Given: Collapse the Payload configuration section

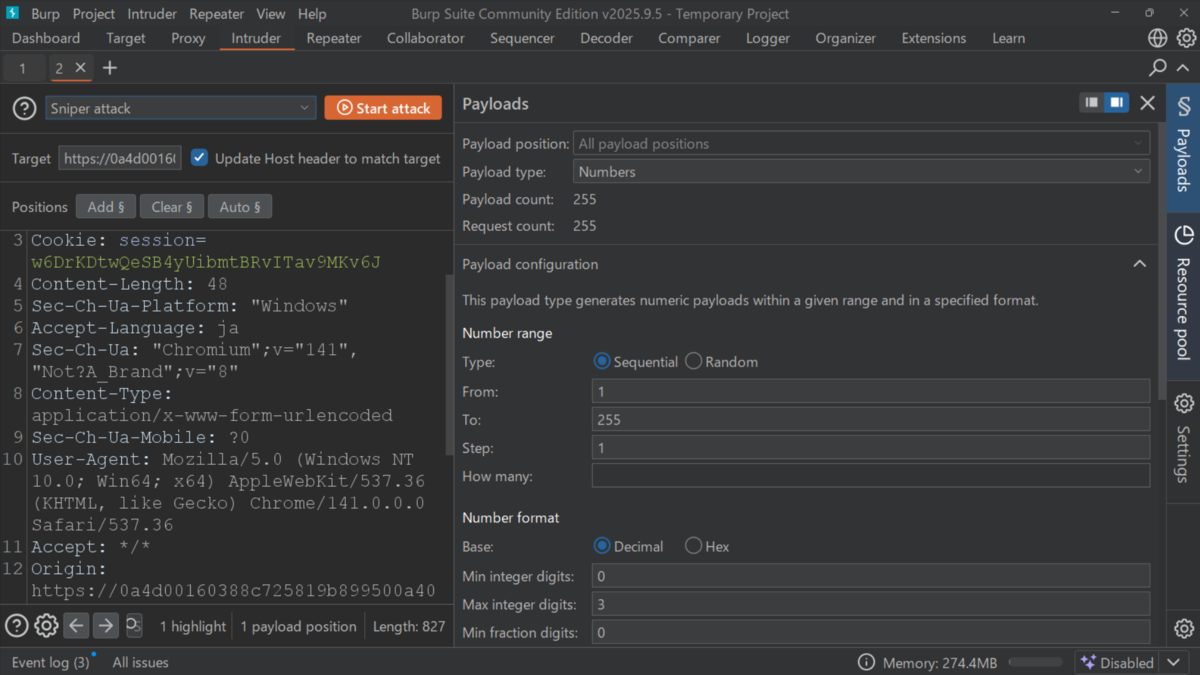Looking at the screenshot, I should [x=1139, y=264].
